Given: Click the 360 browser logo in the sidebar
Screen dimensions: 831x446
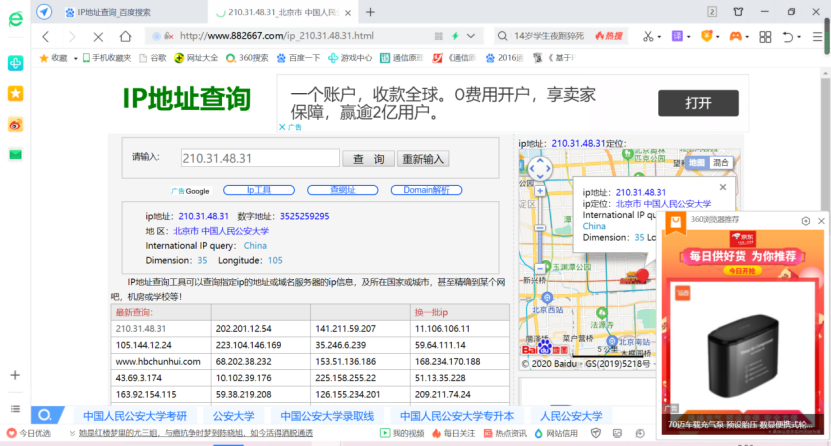Looking at the screenshot, I should click(x=15, y=19).
